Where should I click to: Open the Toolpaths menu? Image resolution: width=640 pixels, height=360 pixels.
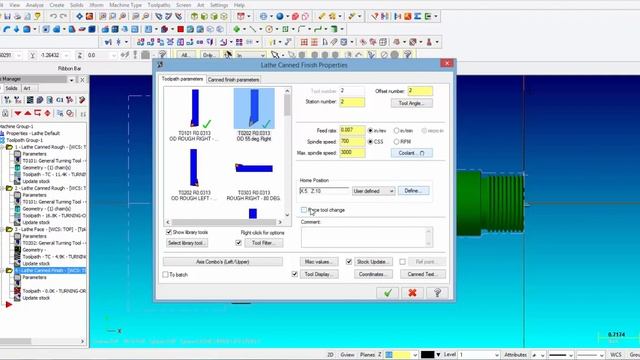point(159,5)
